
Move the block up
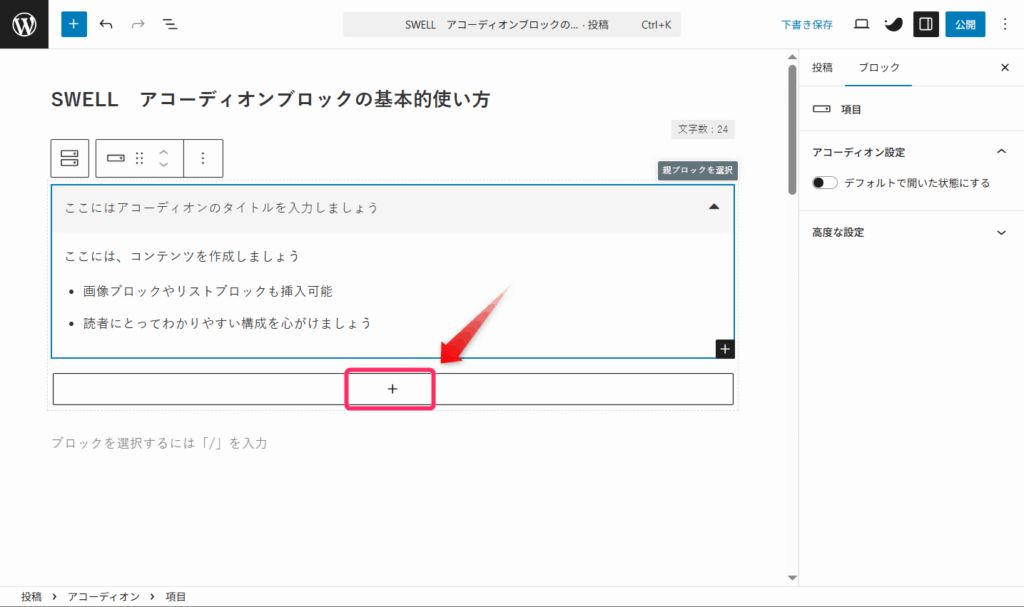point(163,152)
